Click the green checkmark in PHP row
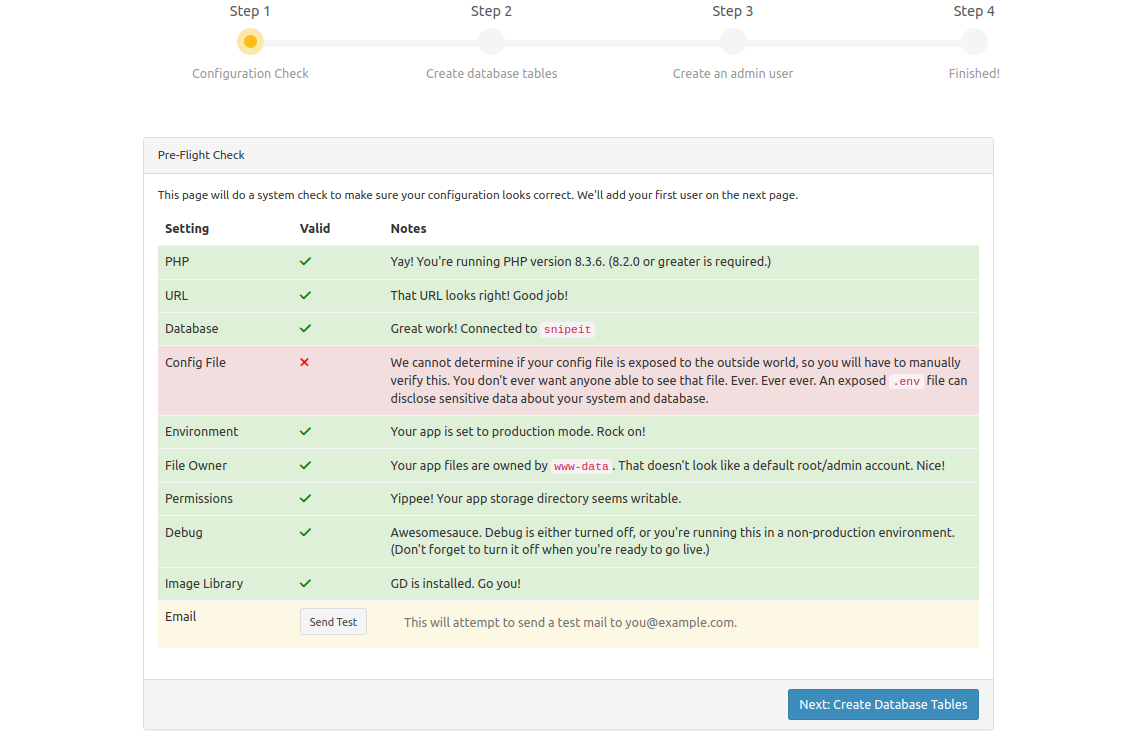Image resolution: width=1139 pixels, height=748 pixels. pos(305,261)
